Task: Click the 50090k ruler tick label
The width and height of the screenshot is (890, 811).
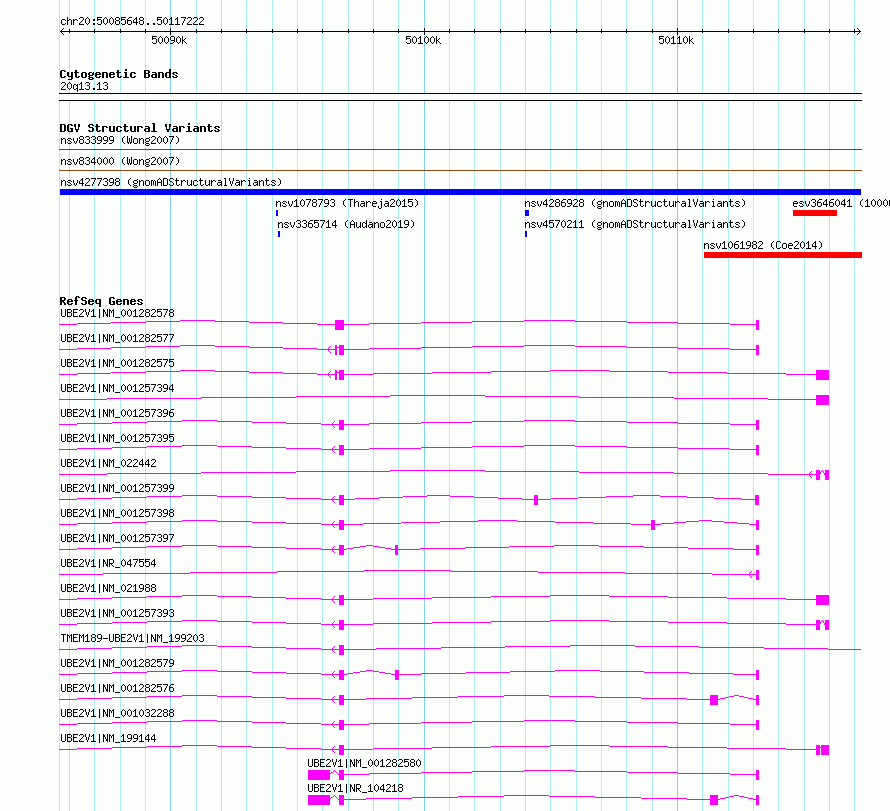Action: click(169, 40)
